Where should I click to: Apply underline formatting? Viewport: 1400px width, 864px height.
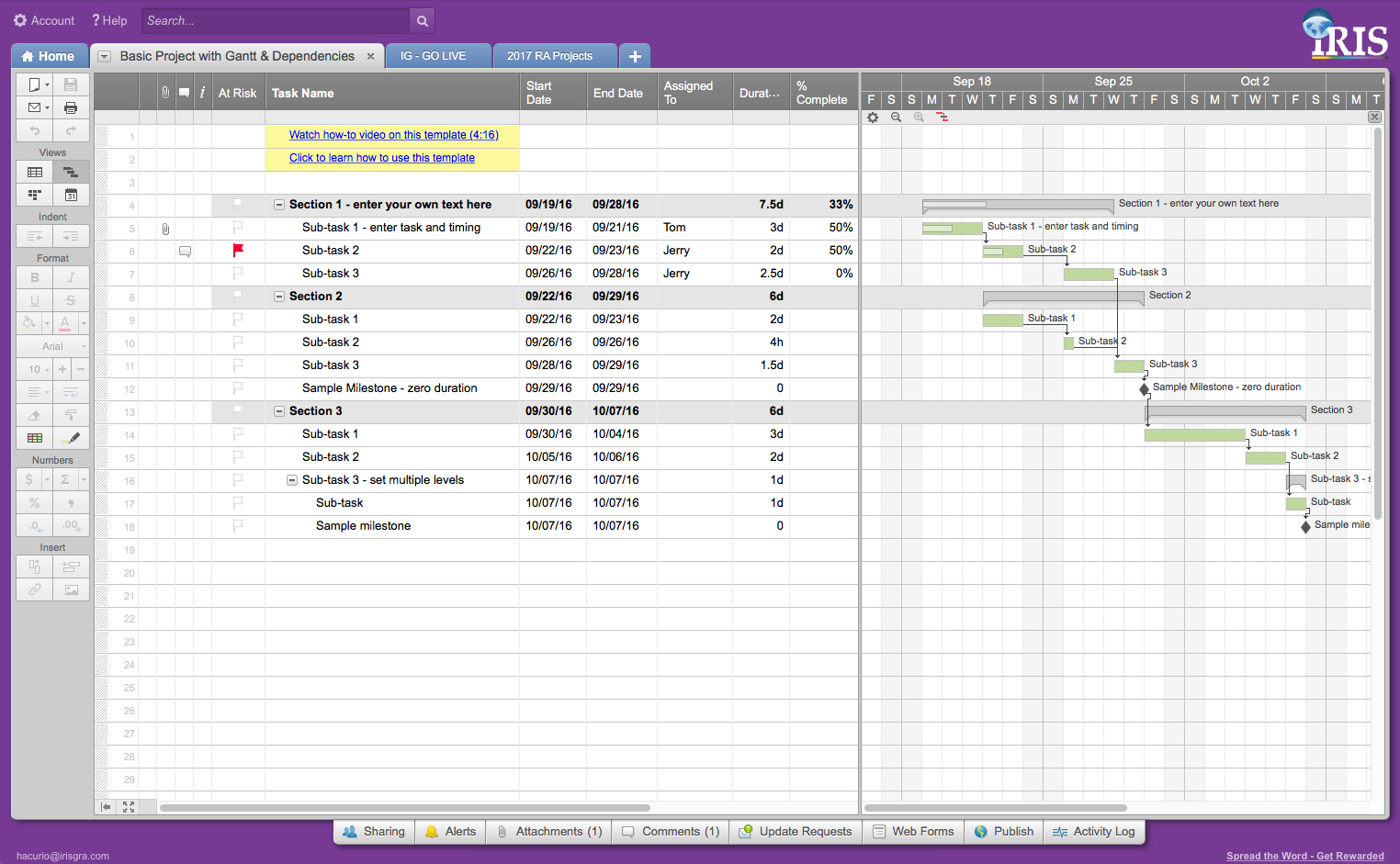click(34, 300)
